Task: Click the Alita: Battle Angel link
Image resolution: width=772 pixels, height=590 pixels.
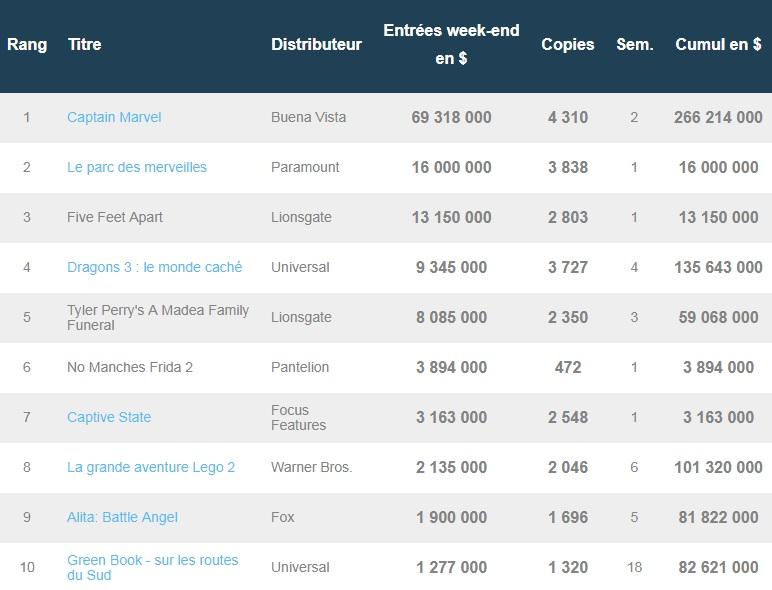Action: [x=122, y=517]
